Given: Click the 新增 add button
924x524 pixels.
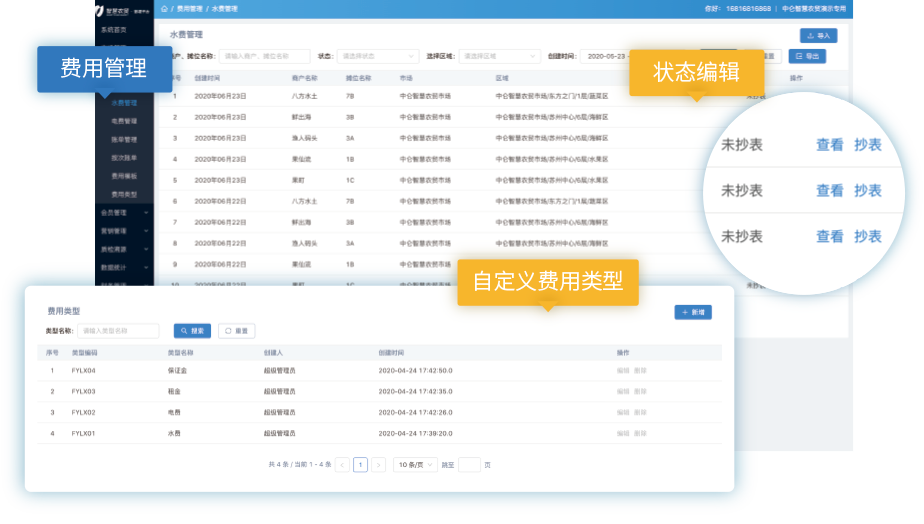Looking at the screenshot, I should (692, 312).
